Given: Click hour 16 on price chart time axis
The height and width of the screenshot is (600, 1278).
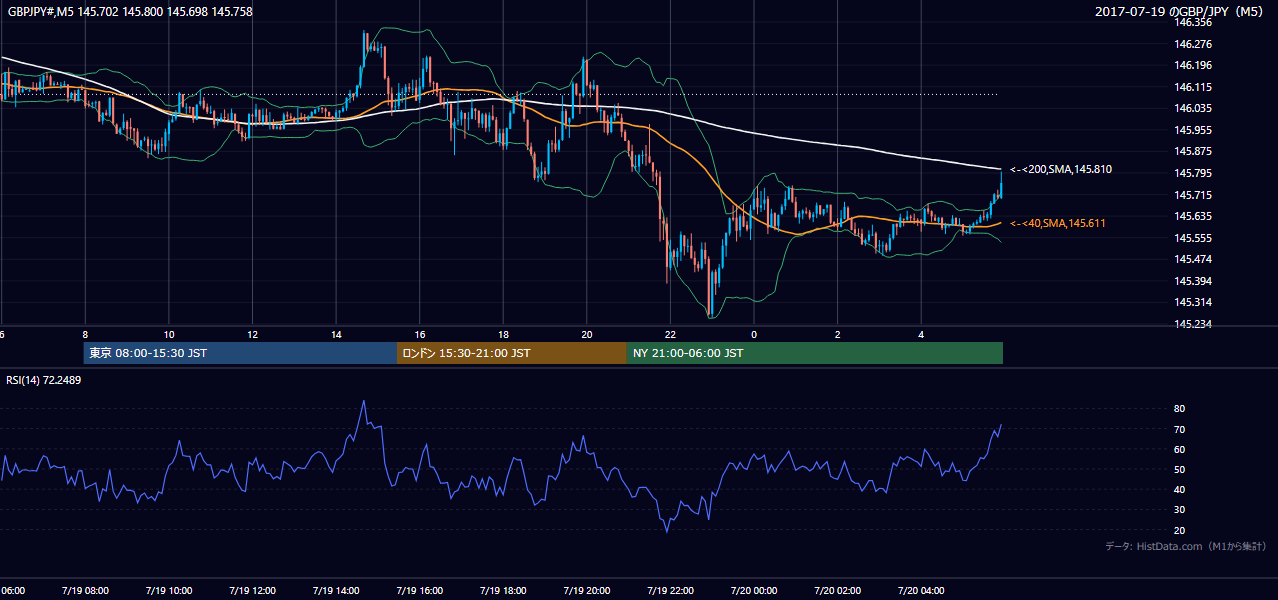Looking at the screenshot, I should (x=420, y=335).
